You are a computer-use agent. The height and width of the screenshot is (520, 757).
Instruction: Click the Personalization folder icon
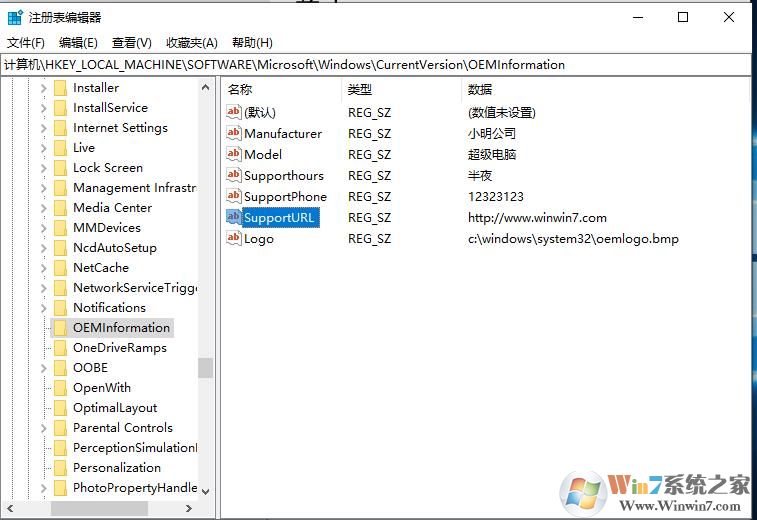61,468
